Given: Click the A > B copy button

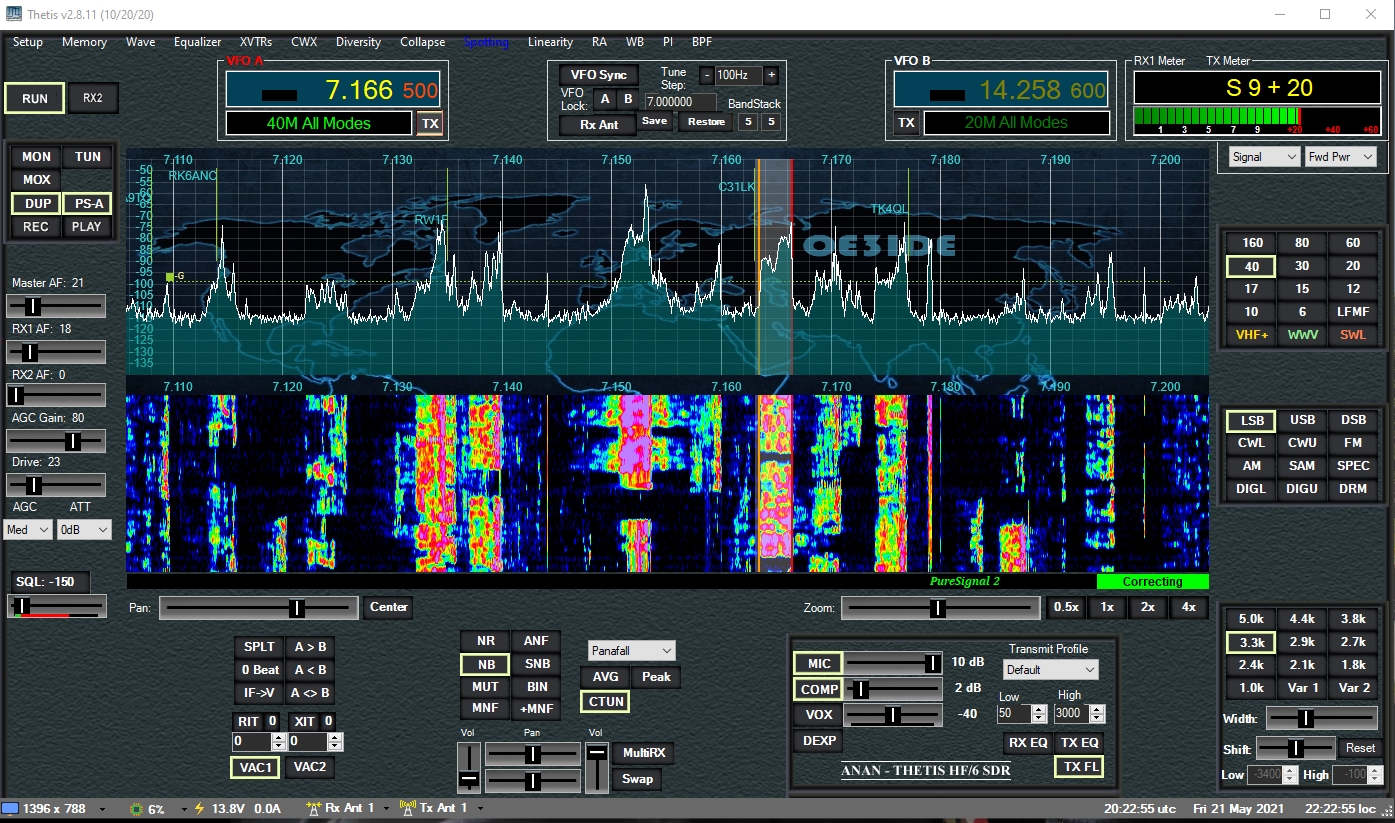Looking at the screenshot, I should click(x=308, y=647).
